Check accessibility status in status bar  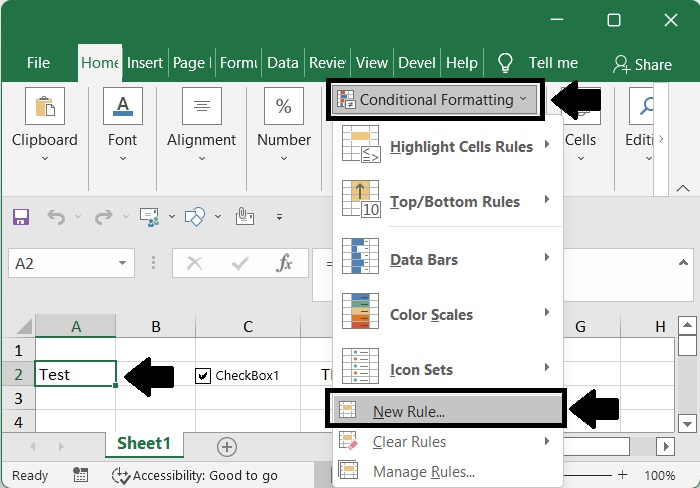[x=195, y=476]
